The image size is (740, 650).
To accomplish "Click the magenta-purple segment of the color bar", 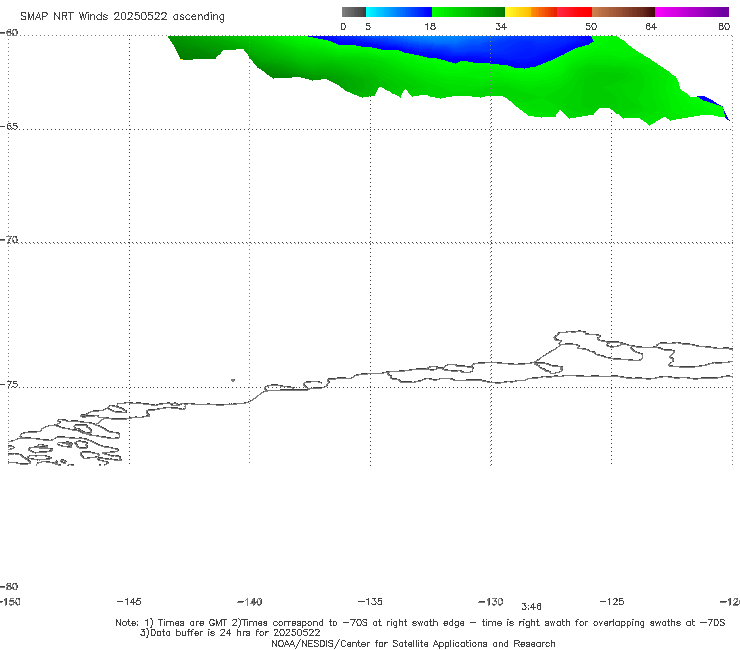I will click(x=692, y=12).
